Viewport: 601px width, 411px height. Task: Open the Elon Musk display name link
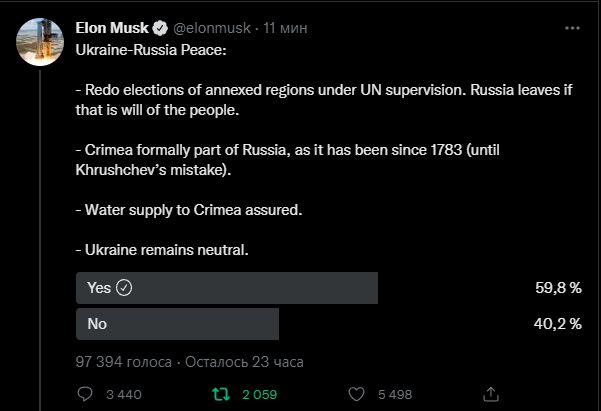[112, 28]
